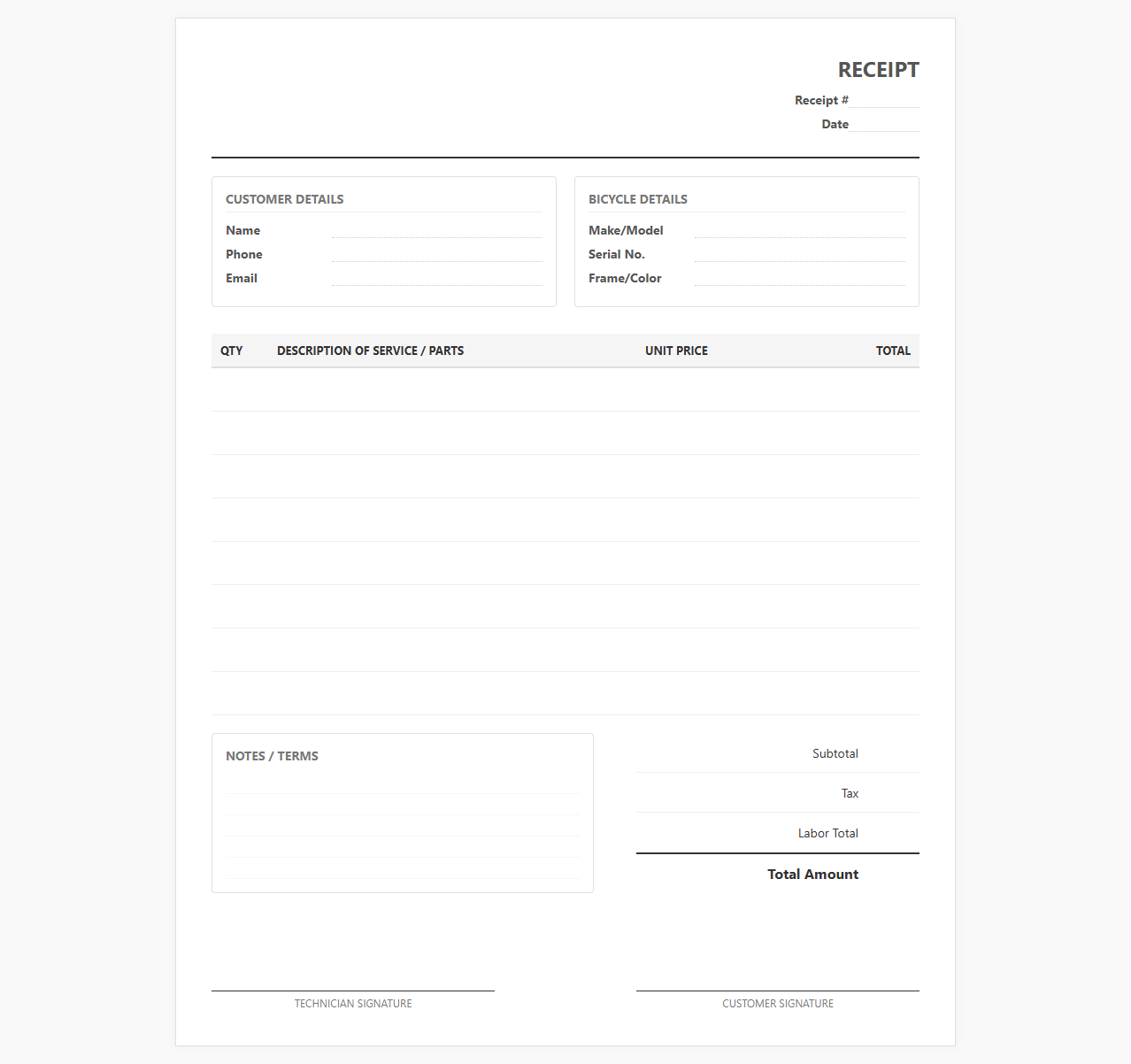Viewport: 1131px width, 1064px height.
Task: Click the customer Name input line
Action: pyautogui.click(x=437, y=230)
